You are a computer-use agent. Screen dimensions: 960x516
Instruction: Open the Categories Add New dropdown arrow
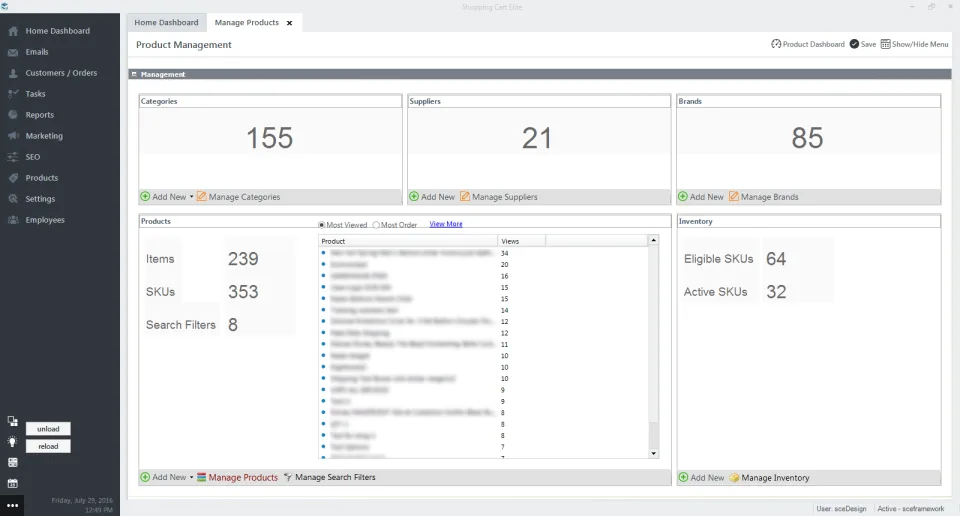191,196
